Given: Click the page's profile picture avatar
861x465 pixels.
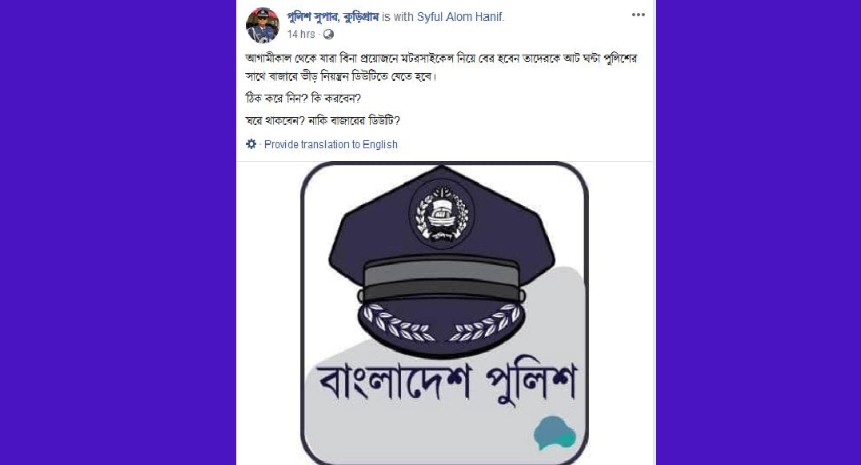Looking at the screenshot, I should click(x=262, y=25).
